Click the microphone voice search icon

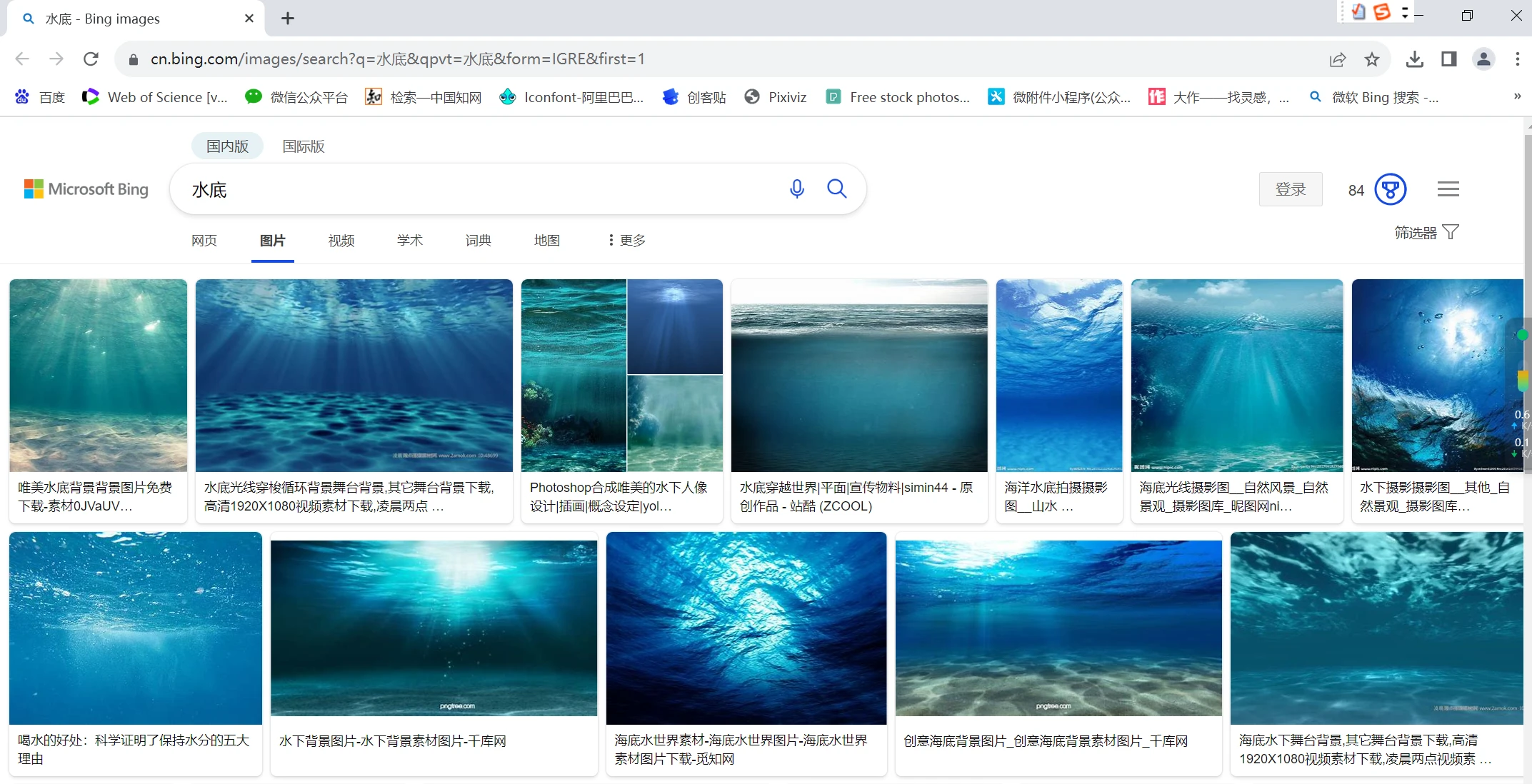(797, 189)
